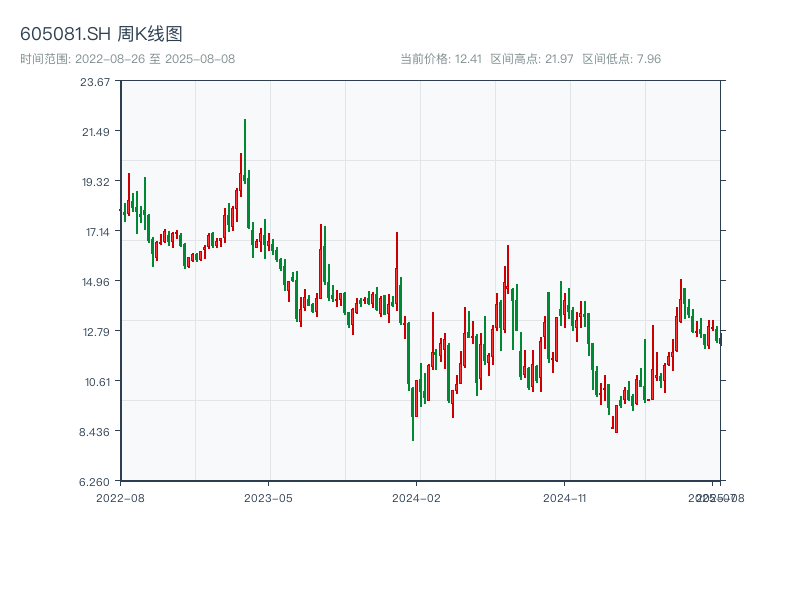Image resolution: width=800 pixels, height=600 pixels.
Task: Select the 时间范围 date range text
Action: (x=128, y=59)
